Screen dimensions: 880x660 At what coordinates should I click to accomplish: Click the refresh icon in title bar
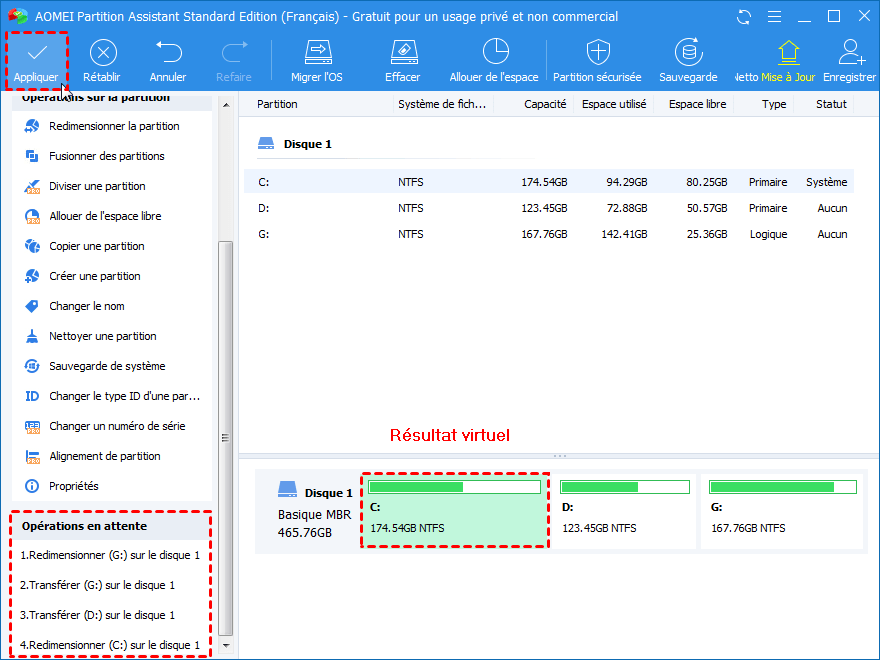tap(744, 17)
